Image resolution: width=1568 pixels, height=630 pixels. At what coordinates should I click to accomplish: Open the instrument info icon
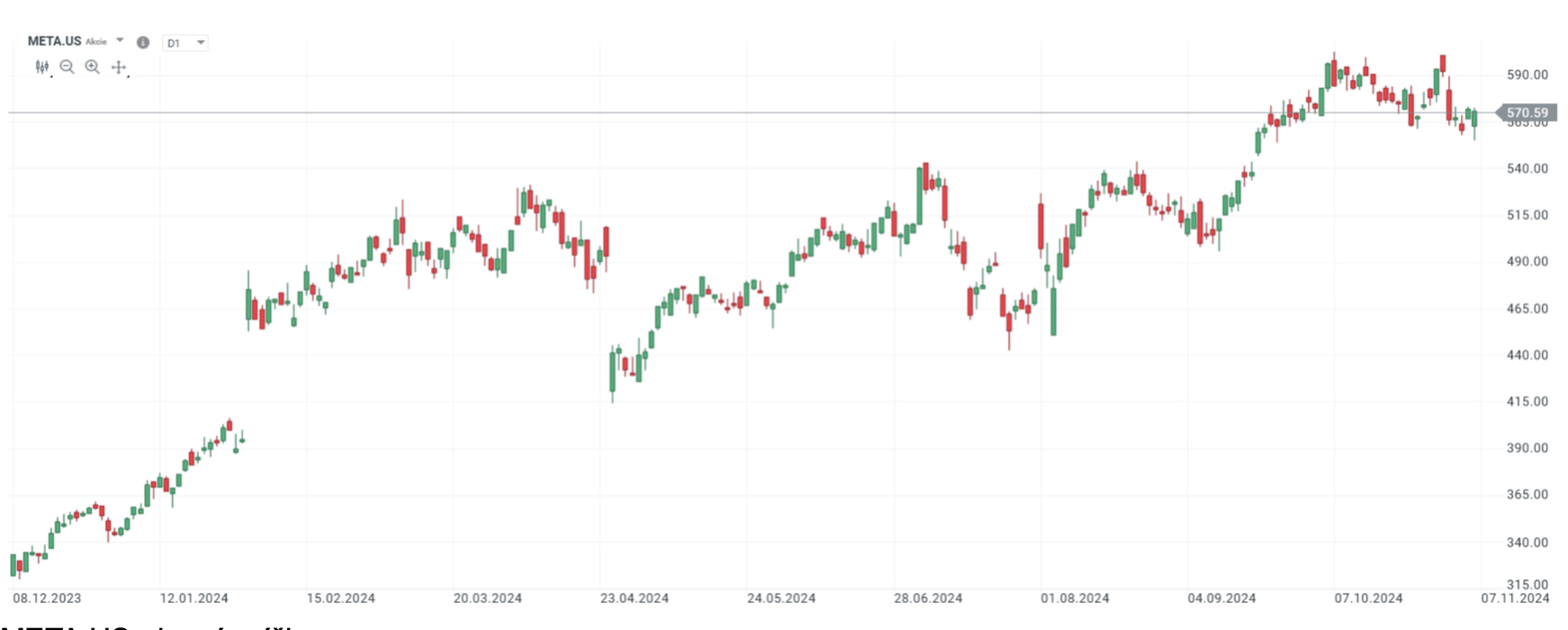point(143,42)
